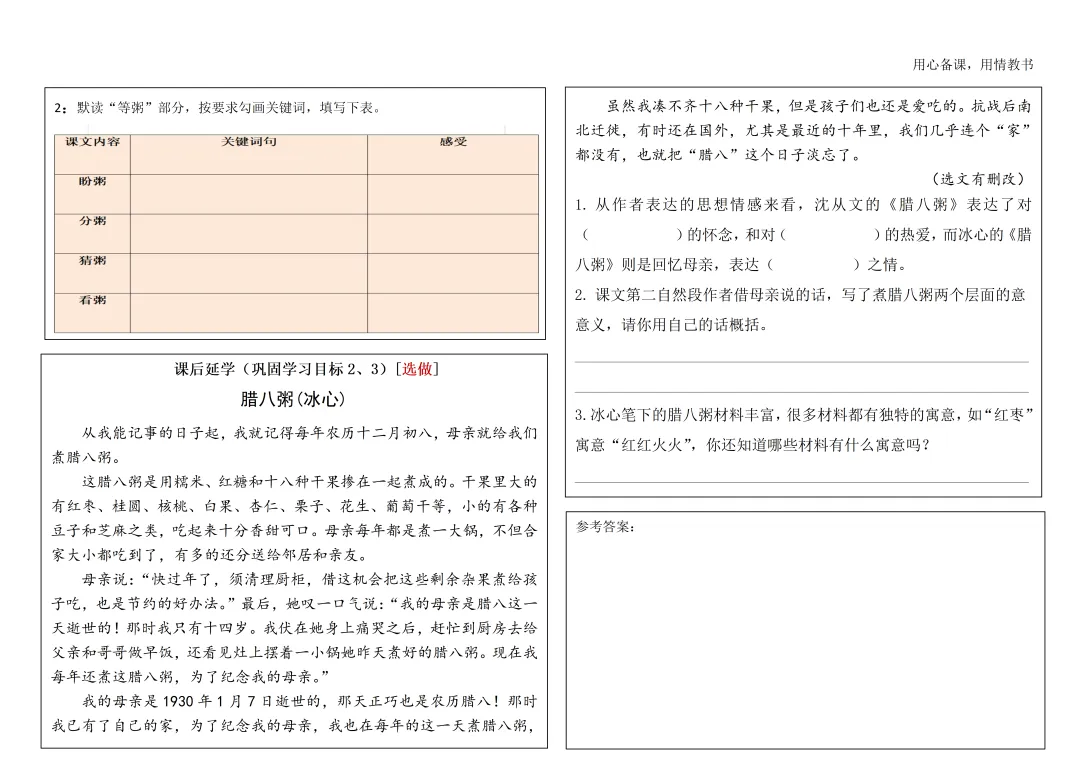Click the first answer line under question 2

tap(802, 362)
